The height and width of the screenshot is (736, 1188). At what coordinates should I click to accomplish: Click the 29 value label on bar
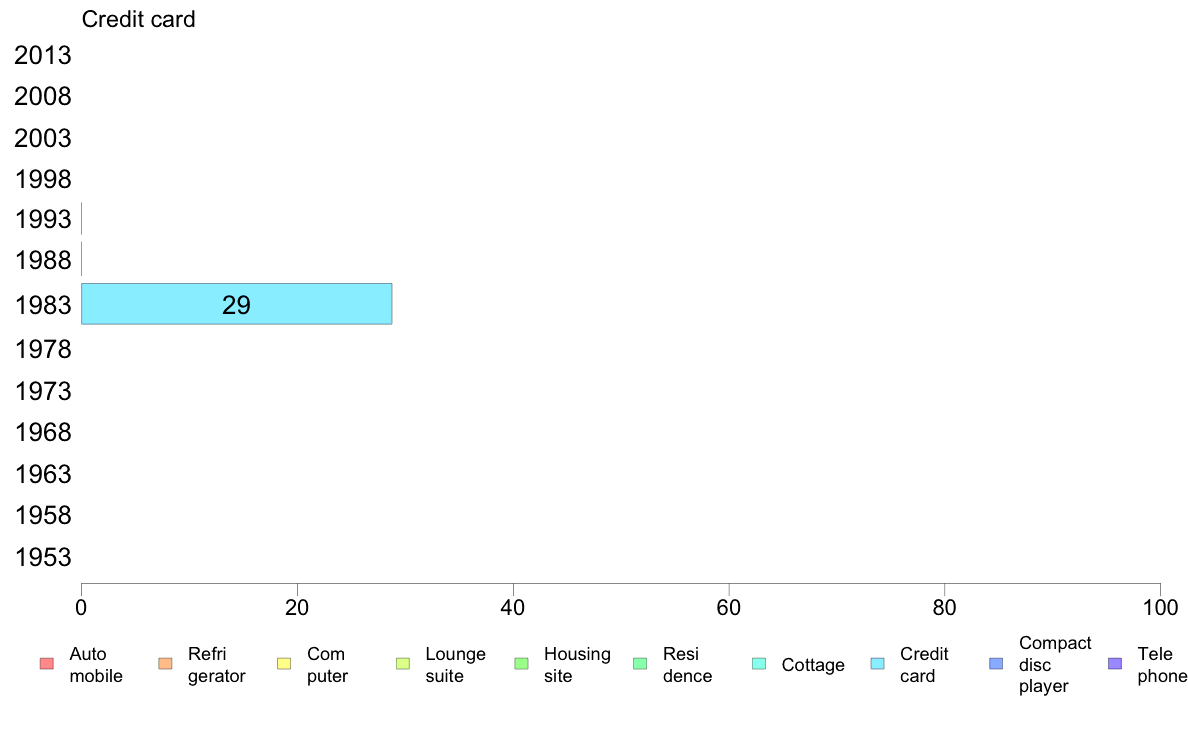pyautogui.click(x=236, y=305)
